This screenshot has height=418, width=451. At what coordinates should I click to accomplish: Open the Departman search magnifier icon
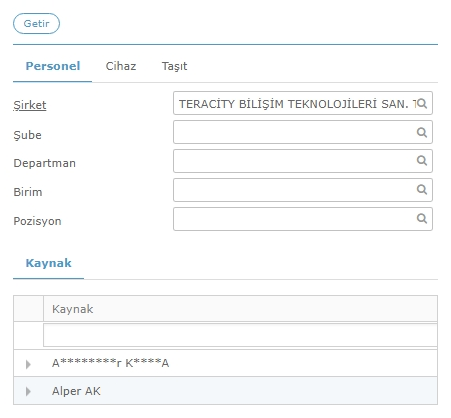(x=422, y=161)
